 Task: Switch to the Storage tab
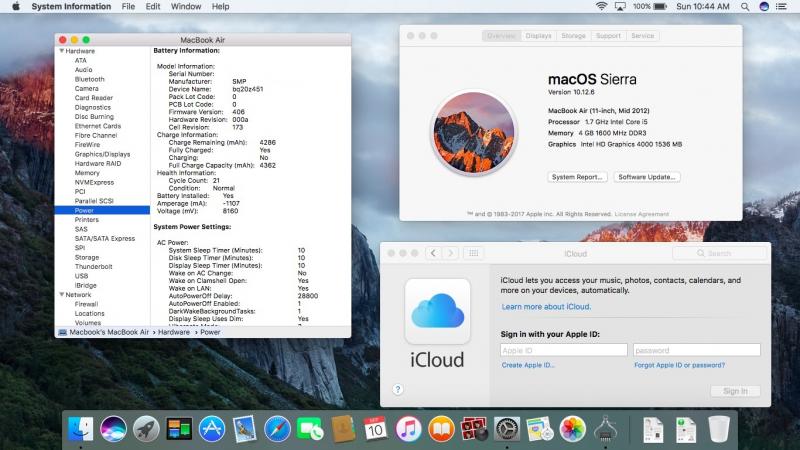click(573, 36)
